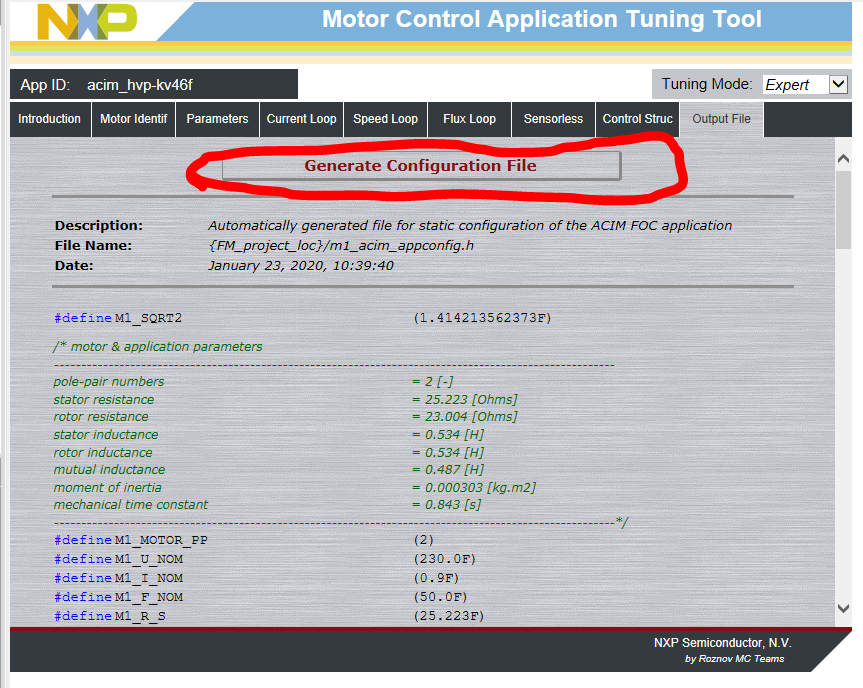Screen dimensions: 863x688
Task: Click the M1_F_NOM value (50.0F)
Action: [x=440, y=597]
